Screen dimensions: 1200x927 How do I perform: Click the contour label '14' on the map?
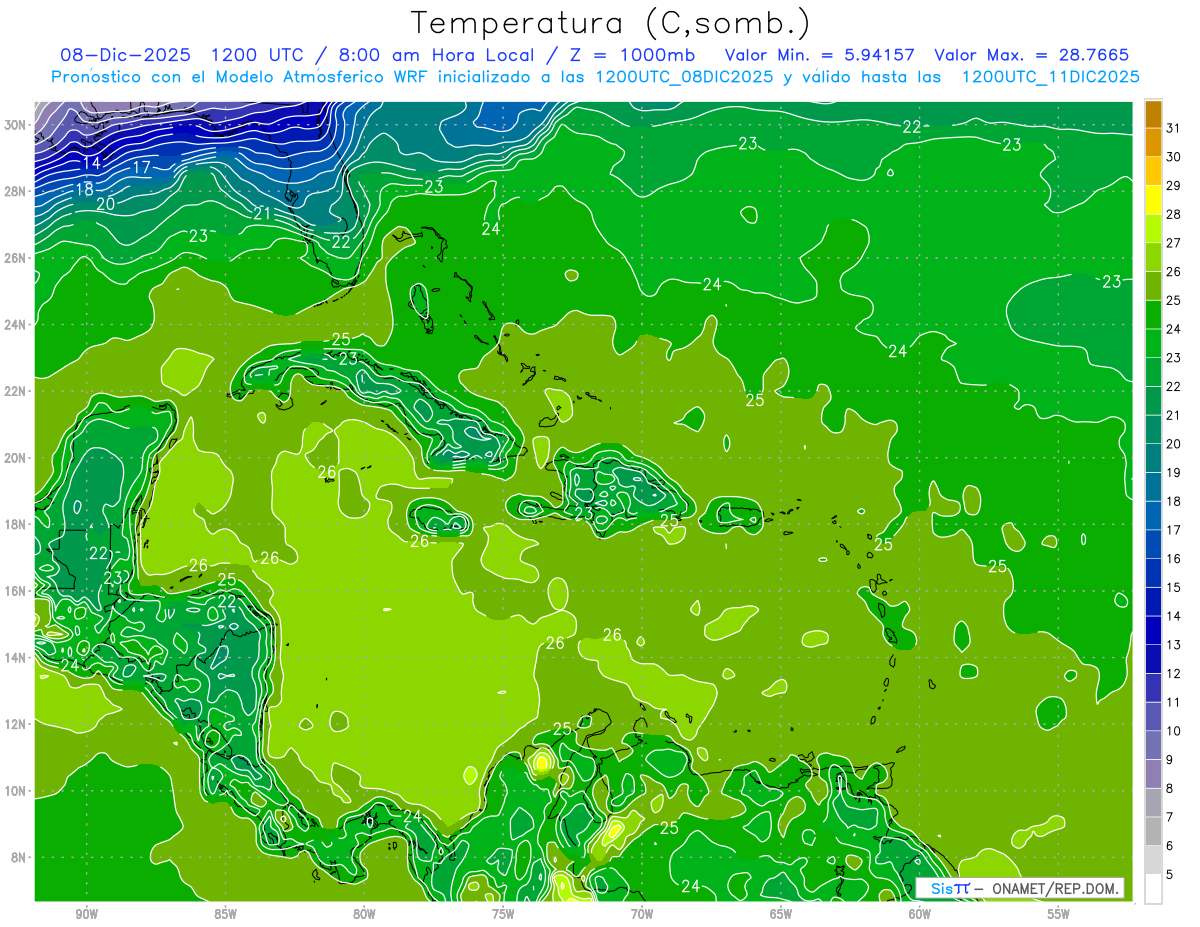pos(91,163)
